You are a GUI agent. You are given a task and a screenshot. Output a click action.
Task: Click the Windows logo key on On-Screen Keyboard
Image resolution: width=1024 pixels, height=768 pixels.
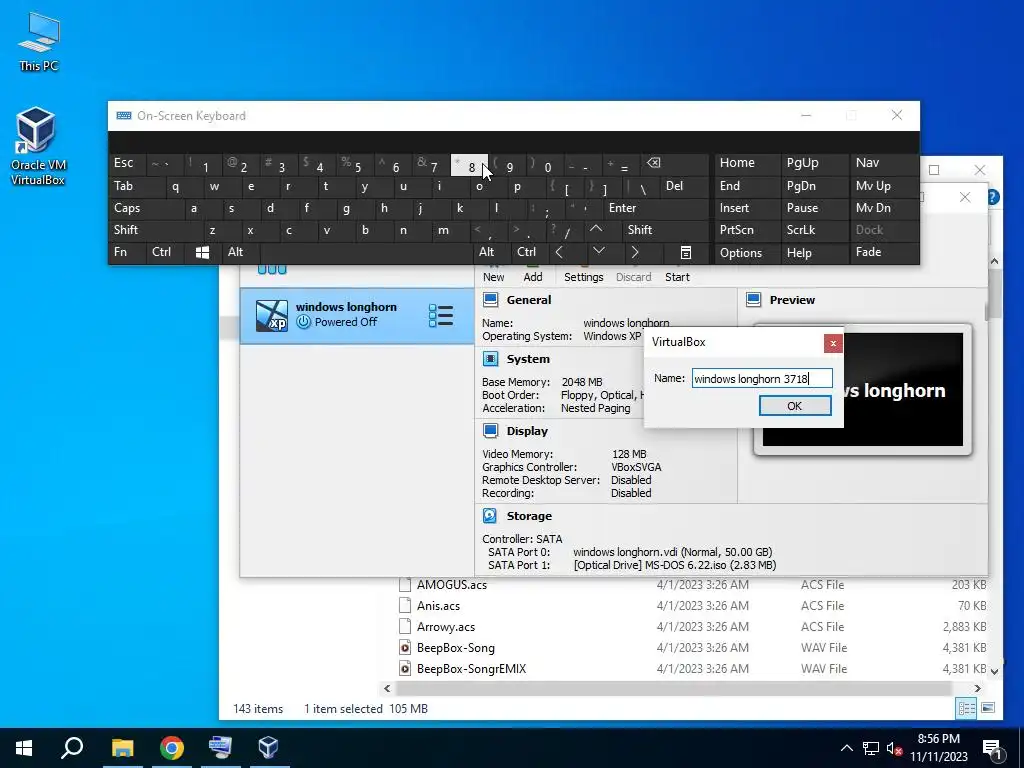point(202,253)
